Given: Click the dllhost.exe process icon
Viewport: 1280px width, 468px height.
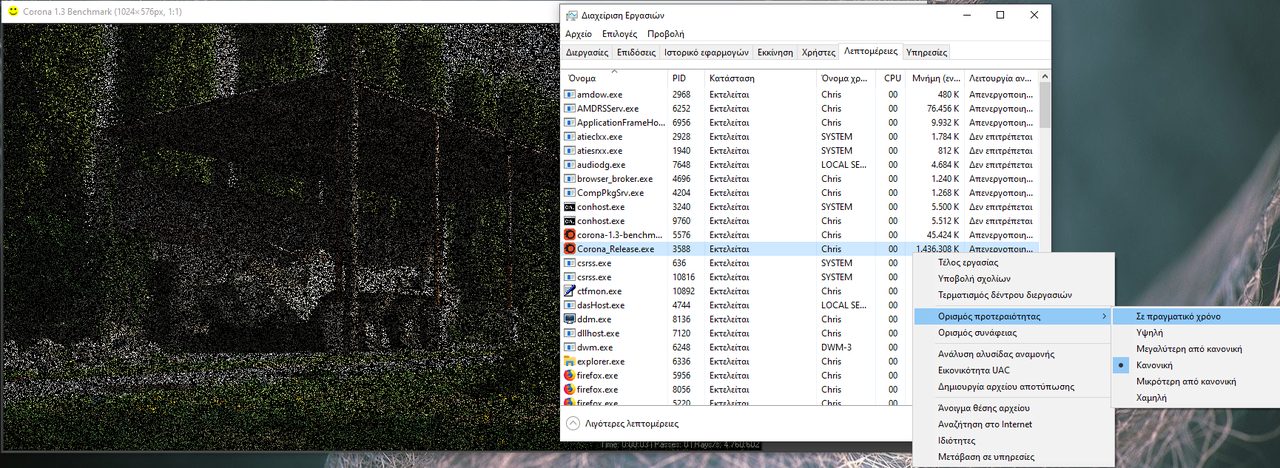Looking at the screenshot, I should (569, 333).
